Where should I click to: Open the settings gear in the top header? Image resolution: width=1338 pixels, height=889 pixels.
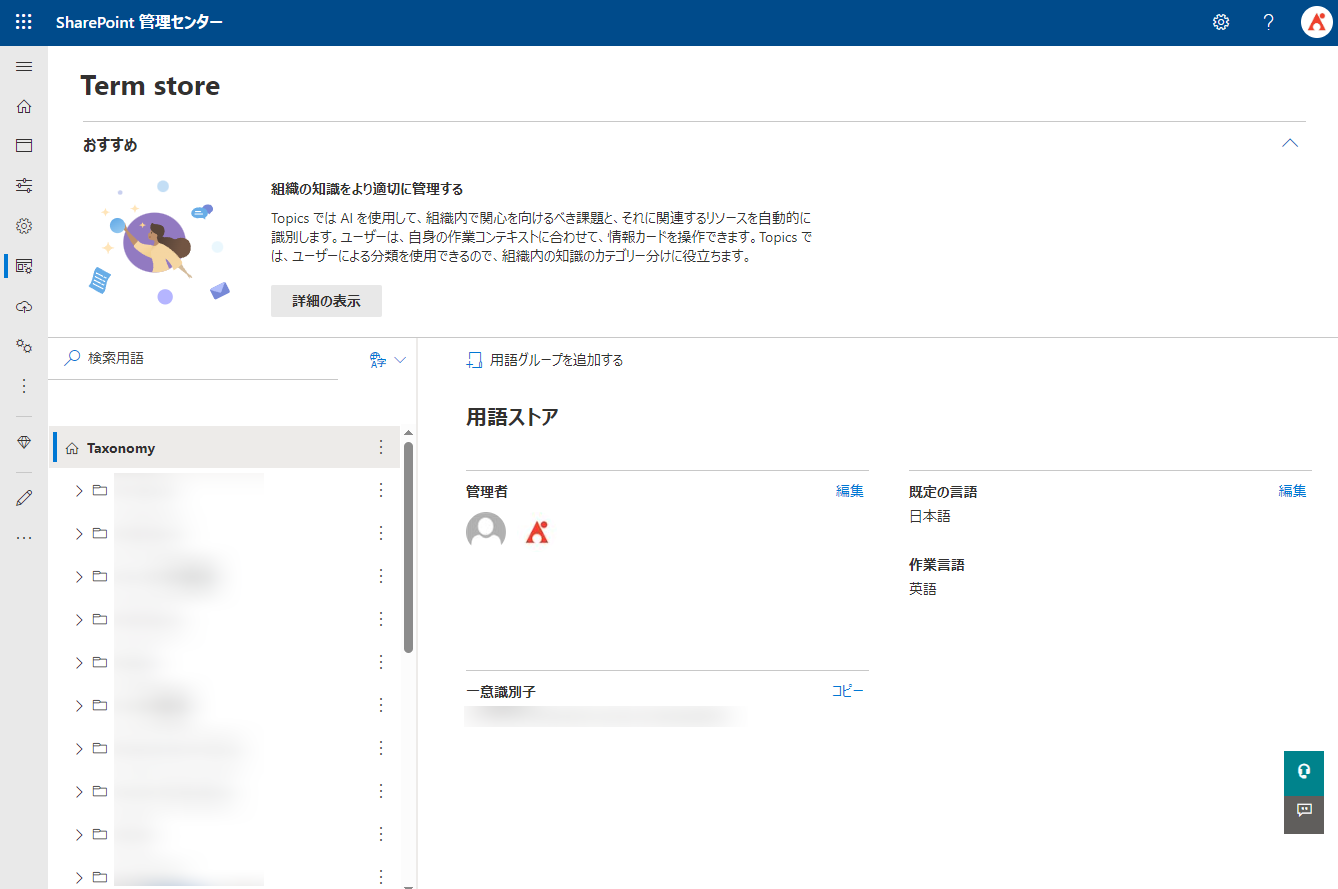click(1221, 22)
